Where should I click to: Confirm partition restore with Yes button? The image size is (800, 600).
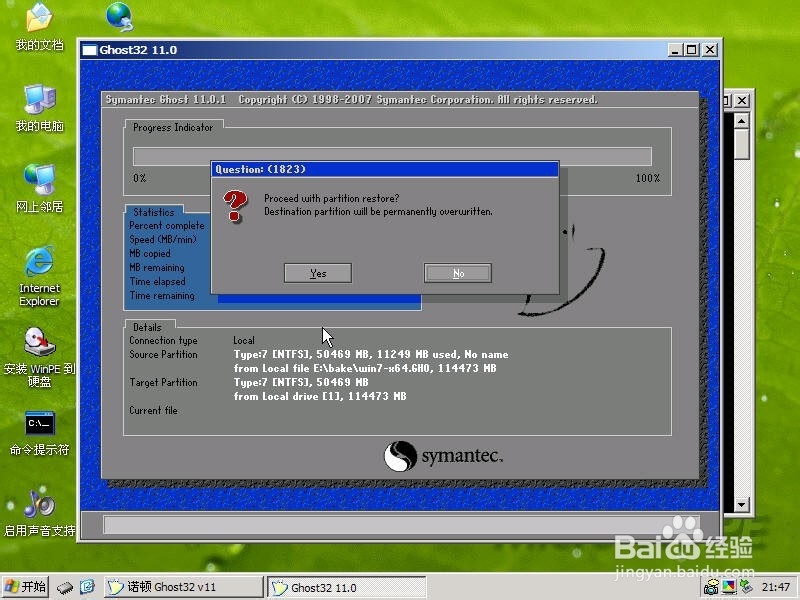point(317,273)
